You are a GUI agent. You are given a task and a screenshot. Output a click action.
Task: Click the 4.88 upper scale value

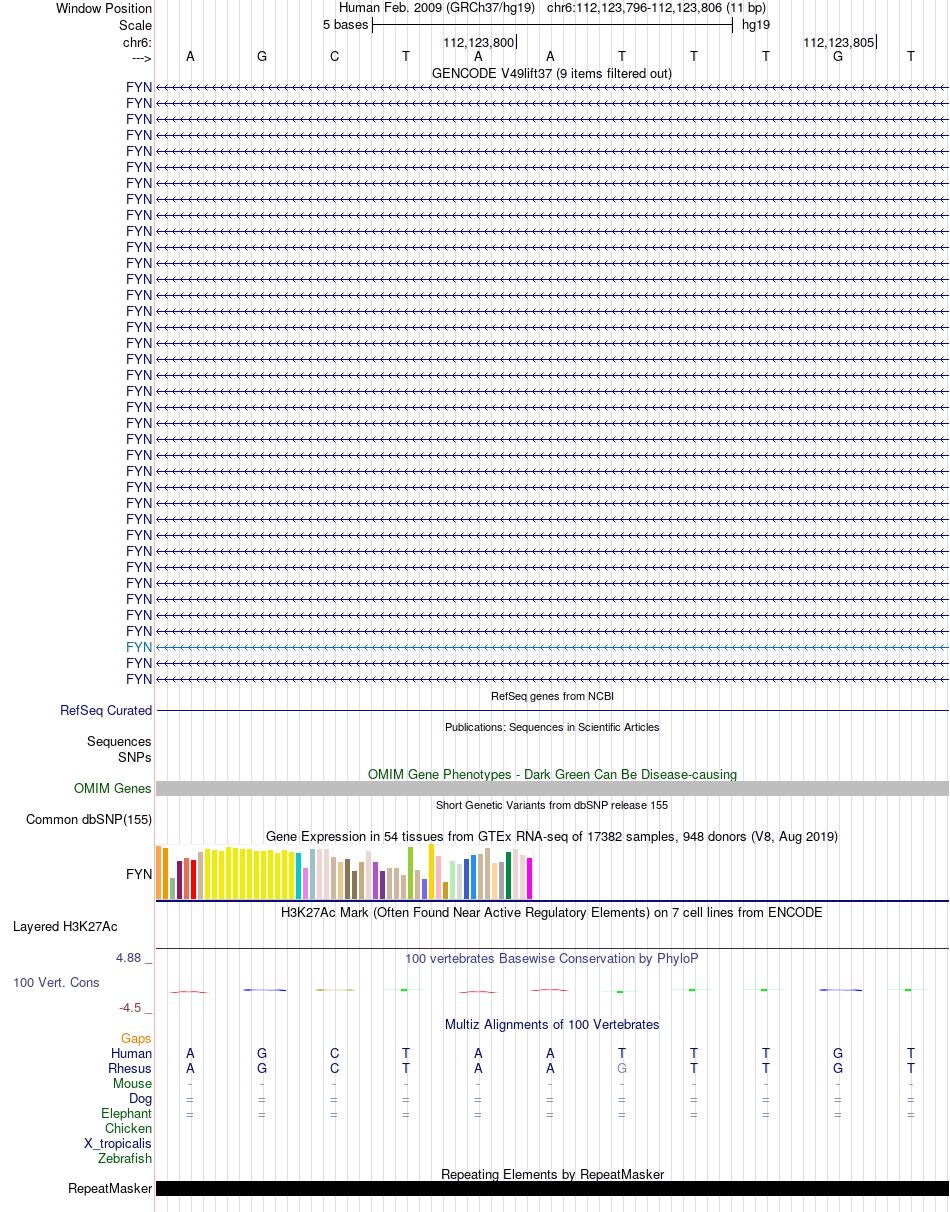click(x=129, y=958)
